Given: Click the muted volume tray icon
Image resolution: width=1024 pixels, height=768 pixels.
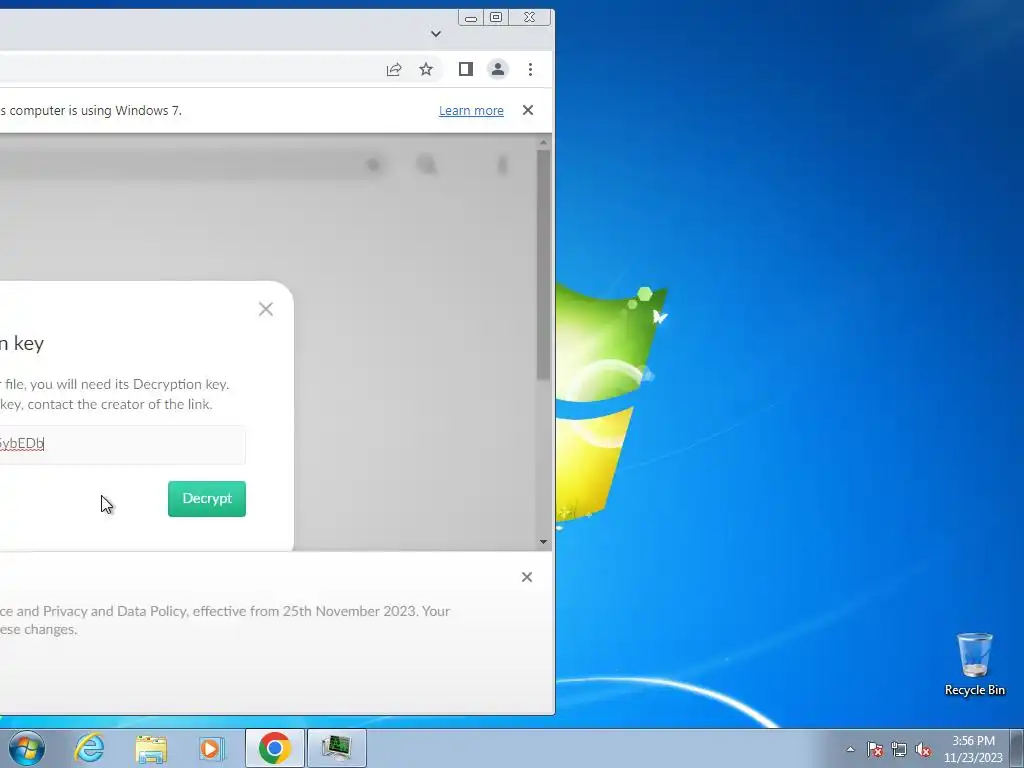Looking at the screenshot, I should pyautogui.click(x=923, y=749).
